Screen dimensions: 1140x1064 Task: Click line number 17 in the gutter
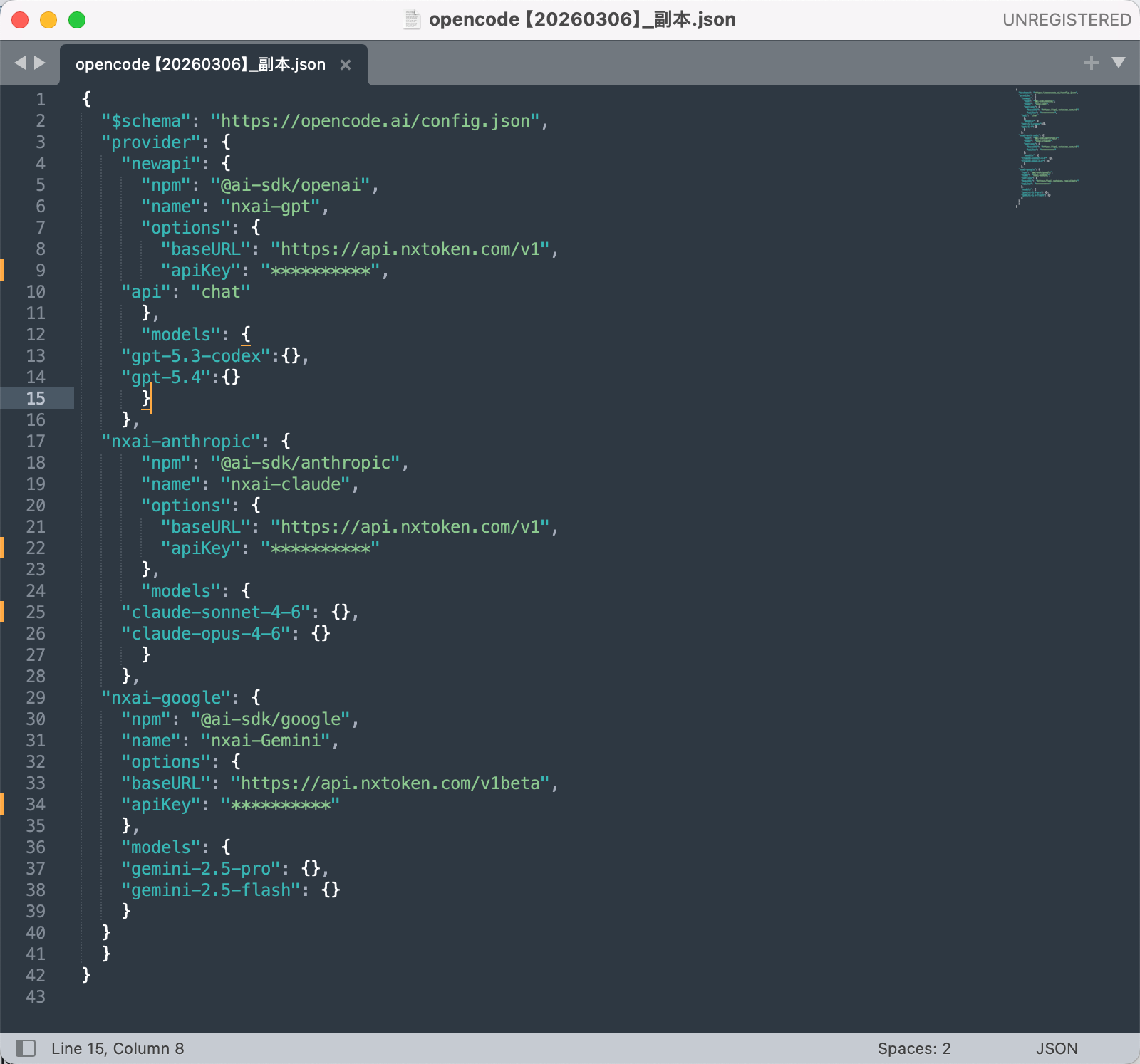click(36, 442)
